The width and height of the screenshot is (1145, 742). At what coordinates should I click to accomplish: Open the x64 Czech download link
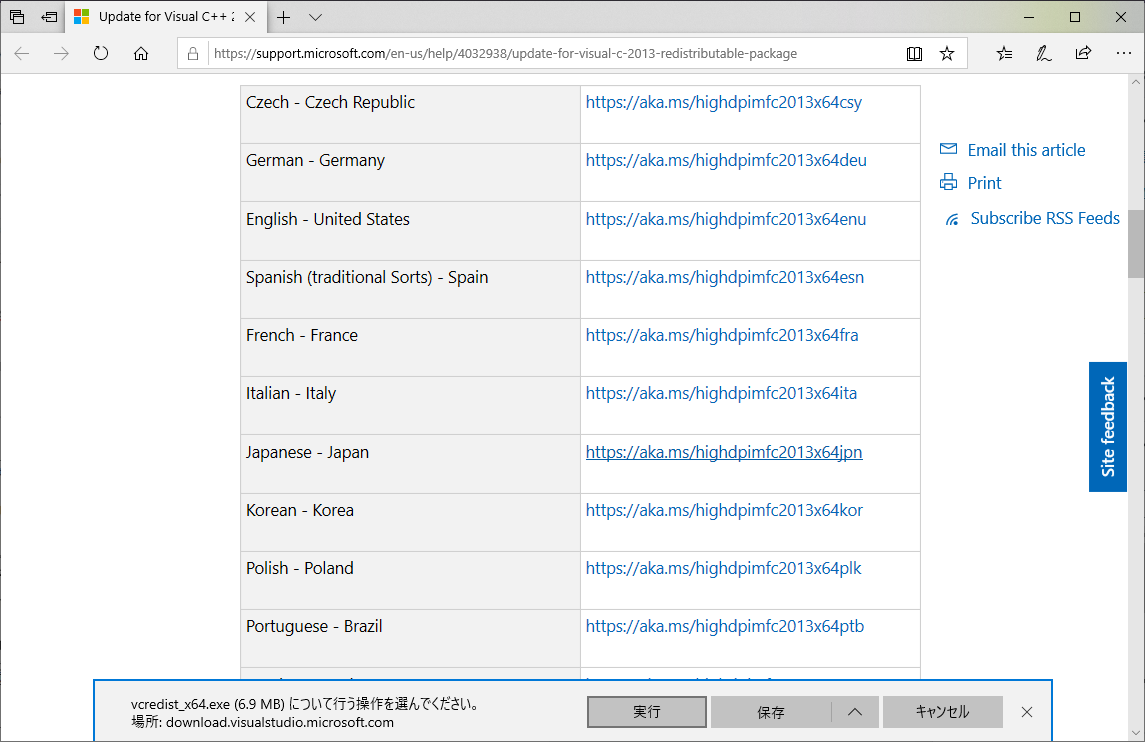[x=724, y=102]
